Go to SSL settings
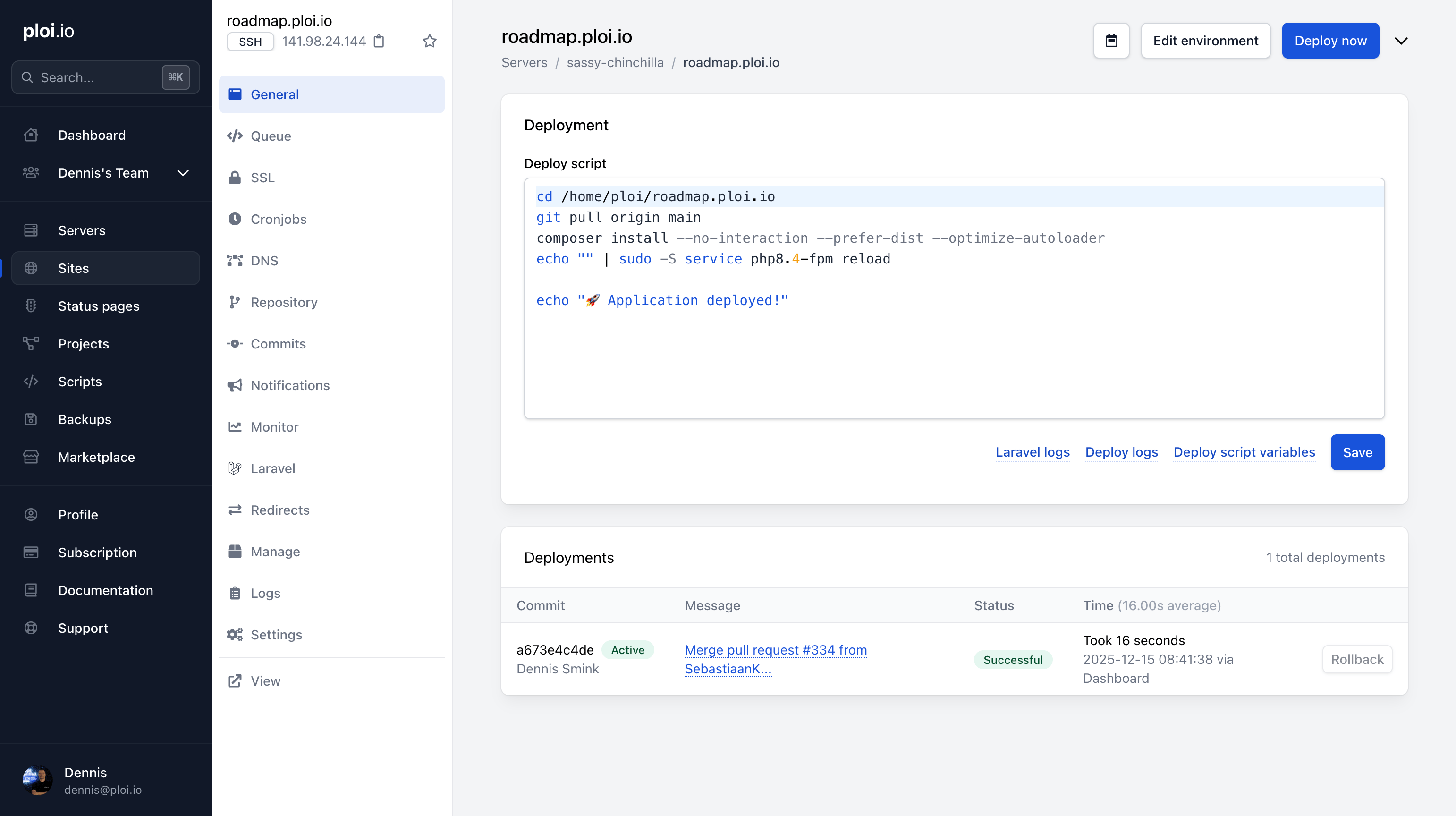Viewport: 1456px width, 816px height. pyautogui.click(x=262, y=178)
